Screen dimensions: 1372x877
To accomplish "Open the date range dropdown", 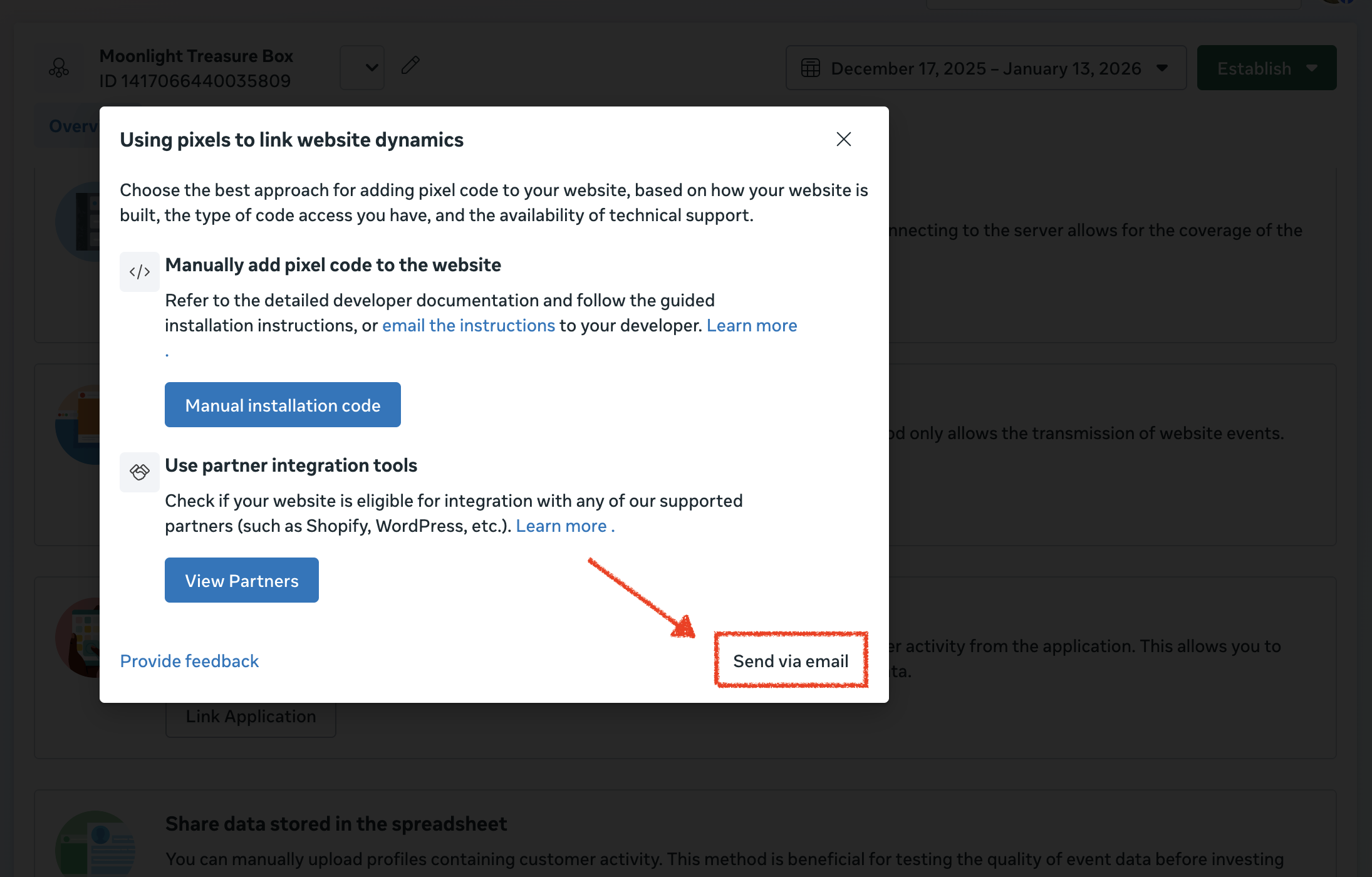I will pos(986,68).
